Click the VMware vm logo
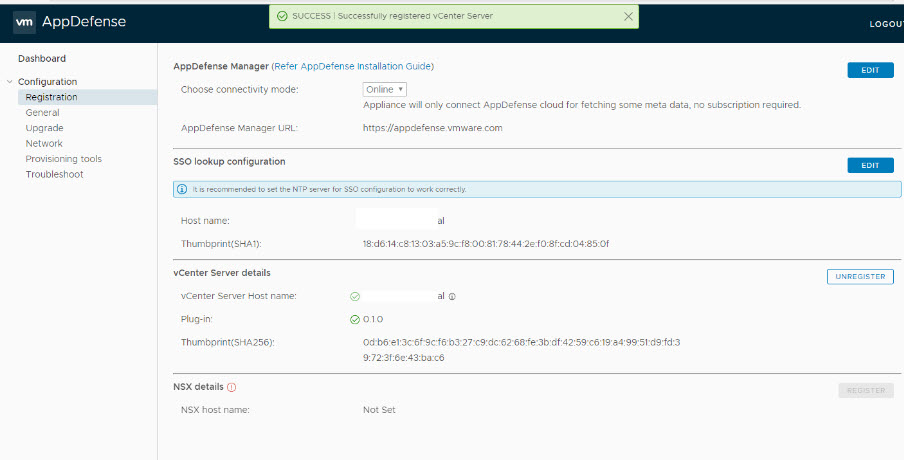The image size is (904, 460). [x=24, y=21]
